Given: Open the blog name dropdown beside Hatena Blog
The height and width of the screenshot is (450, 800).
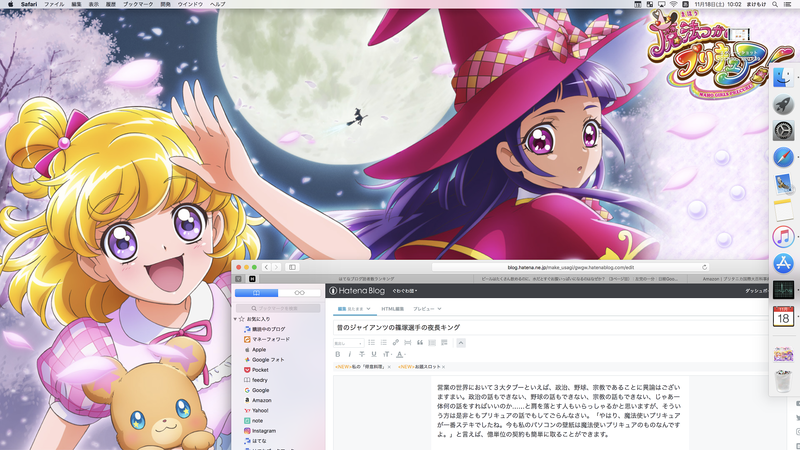Looking at the screenshot, I should click(x=405, y=291).
